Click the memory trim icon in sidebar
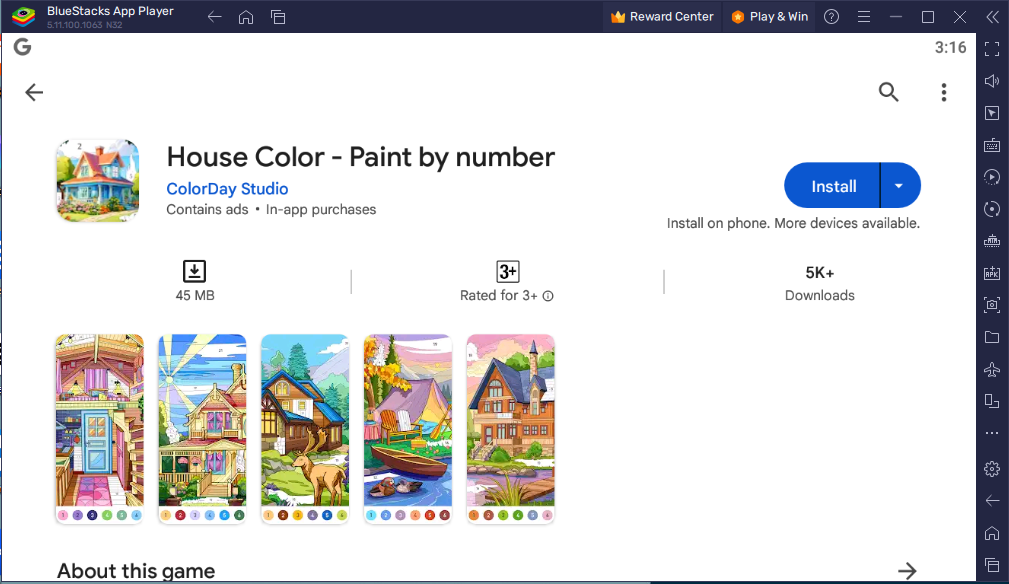Screen dimensions: 1009x584 click(992, 241)
